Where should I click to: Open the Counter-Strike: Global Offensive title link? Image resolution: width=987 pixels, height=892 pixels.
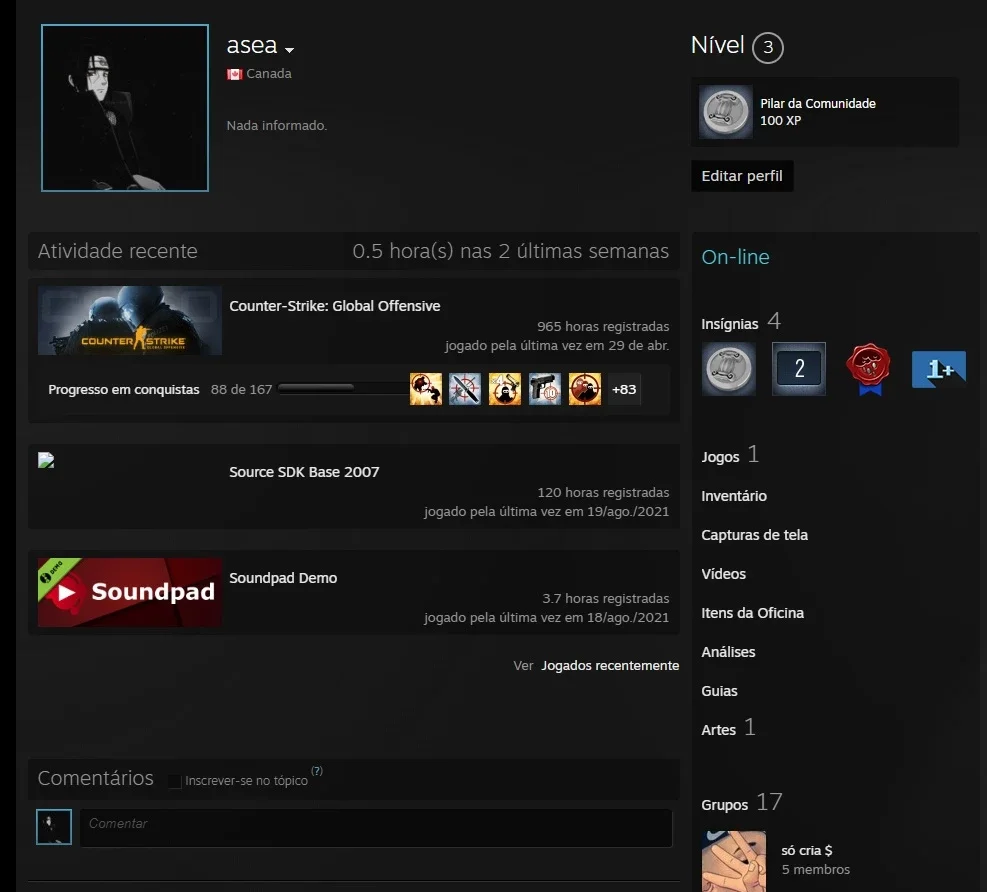pyautogui.click(x=334, y=306)
